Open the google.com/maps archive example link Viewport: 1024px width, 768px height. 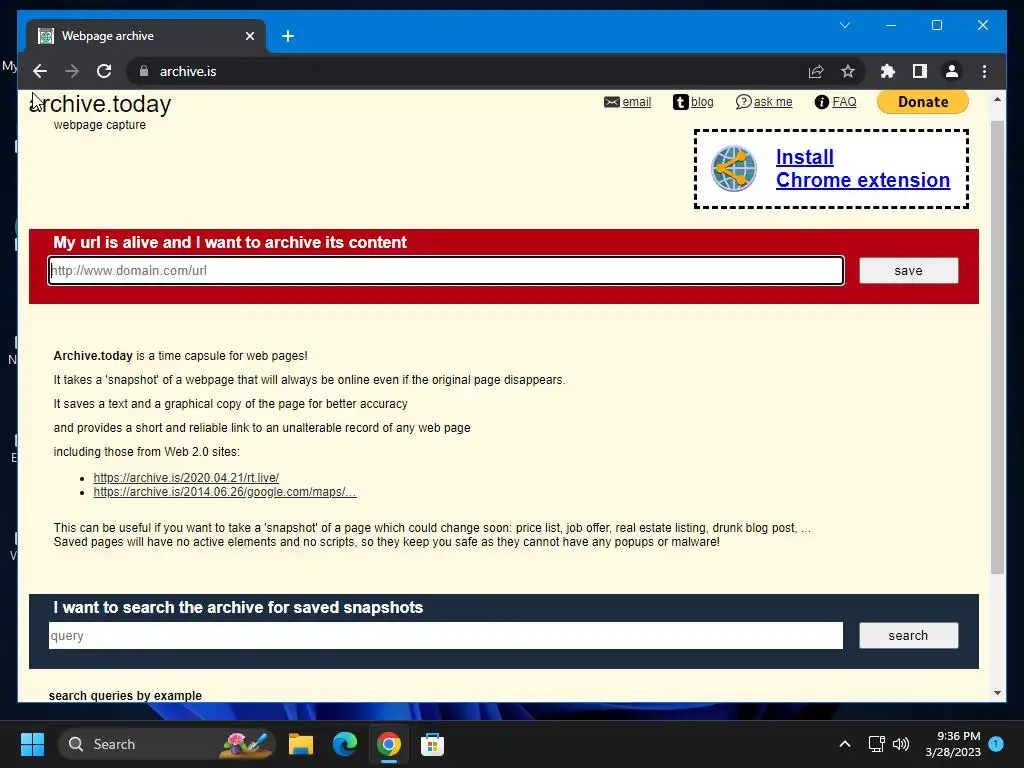click(x=225, y=492)
